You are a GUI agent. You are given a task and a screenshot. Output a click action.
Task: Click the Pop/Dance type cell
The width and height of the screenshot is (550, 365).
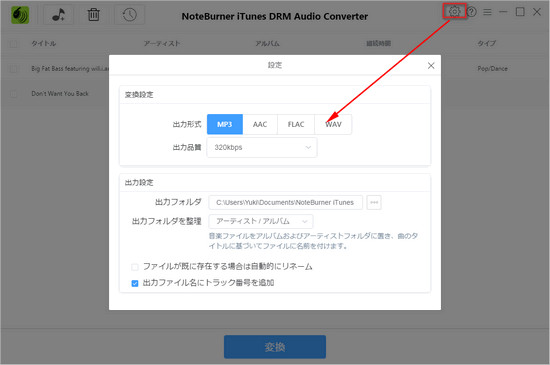pyautogui.click(x=492, y=69)
